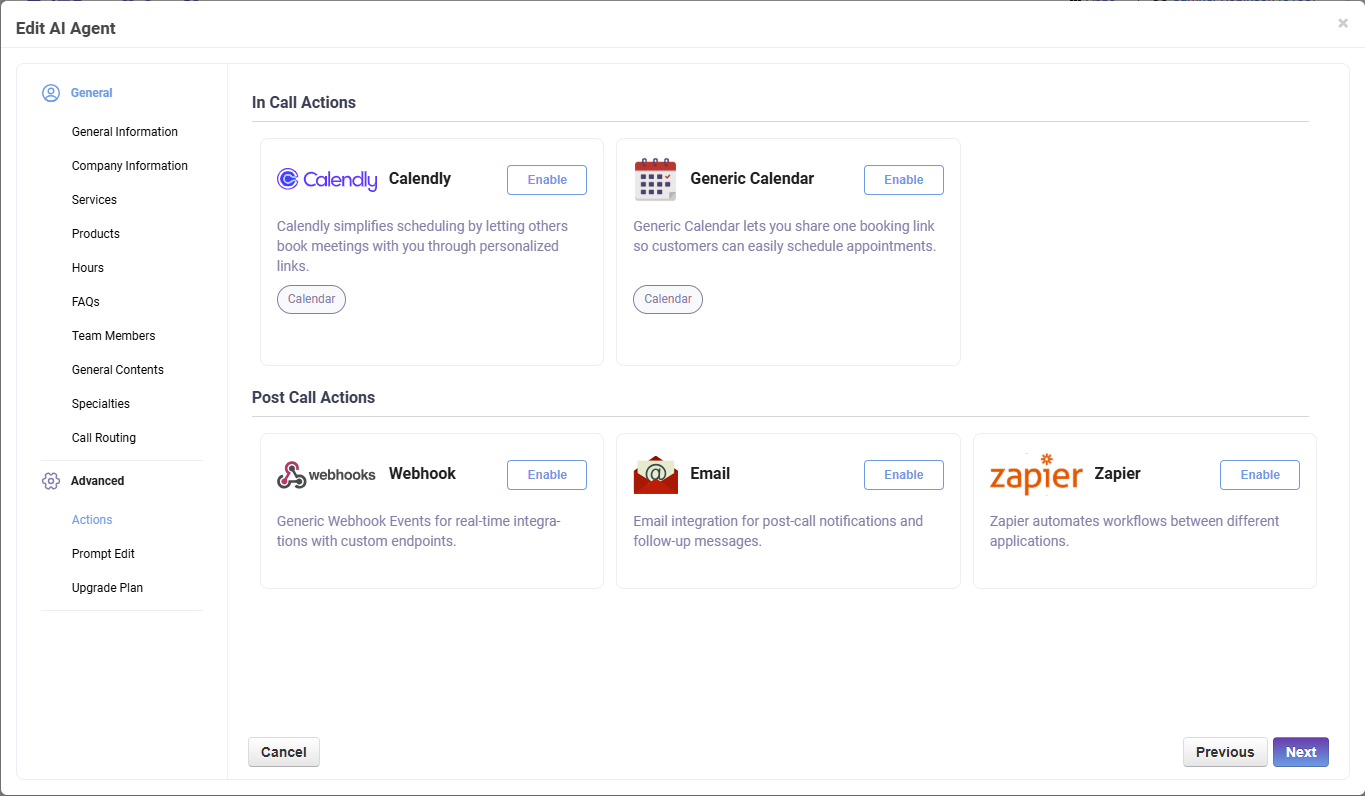The height and width of the screenshot is (796, 1365).
Task: Cancel editing the AI agent
Action: tap(284, 752)
